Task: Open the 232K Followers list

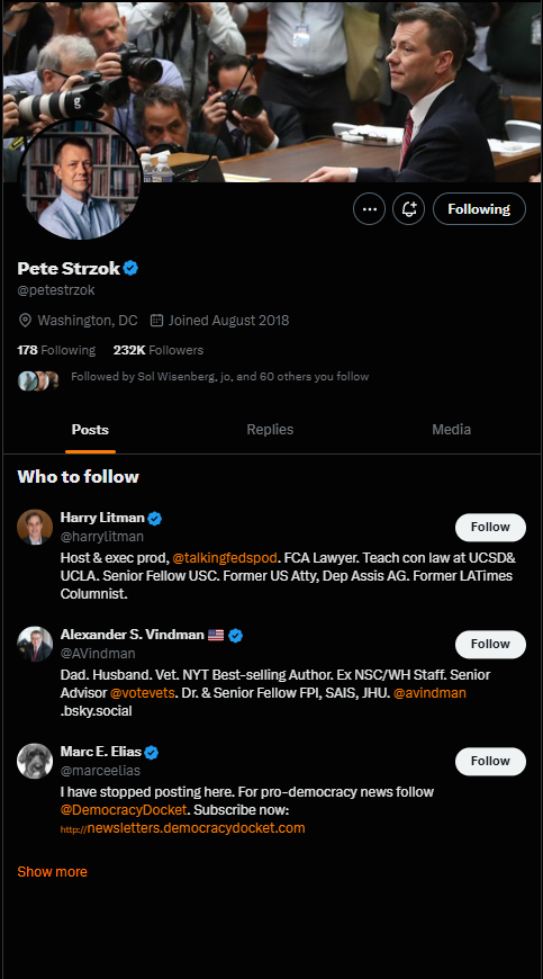Action: pos(159,350)
